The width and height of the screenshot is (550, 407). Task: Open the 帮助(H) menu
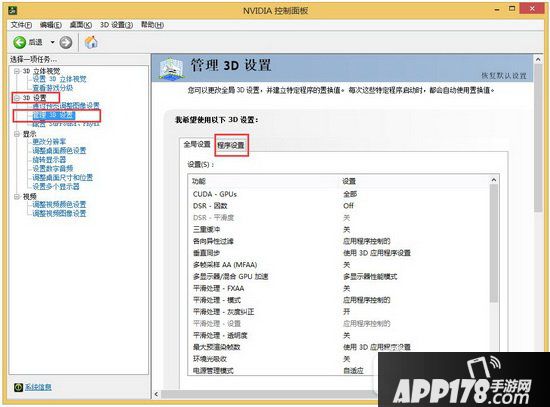tap(152, 25)
